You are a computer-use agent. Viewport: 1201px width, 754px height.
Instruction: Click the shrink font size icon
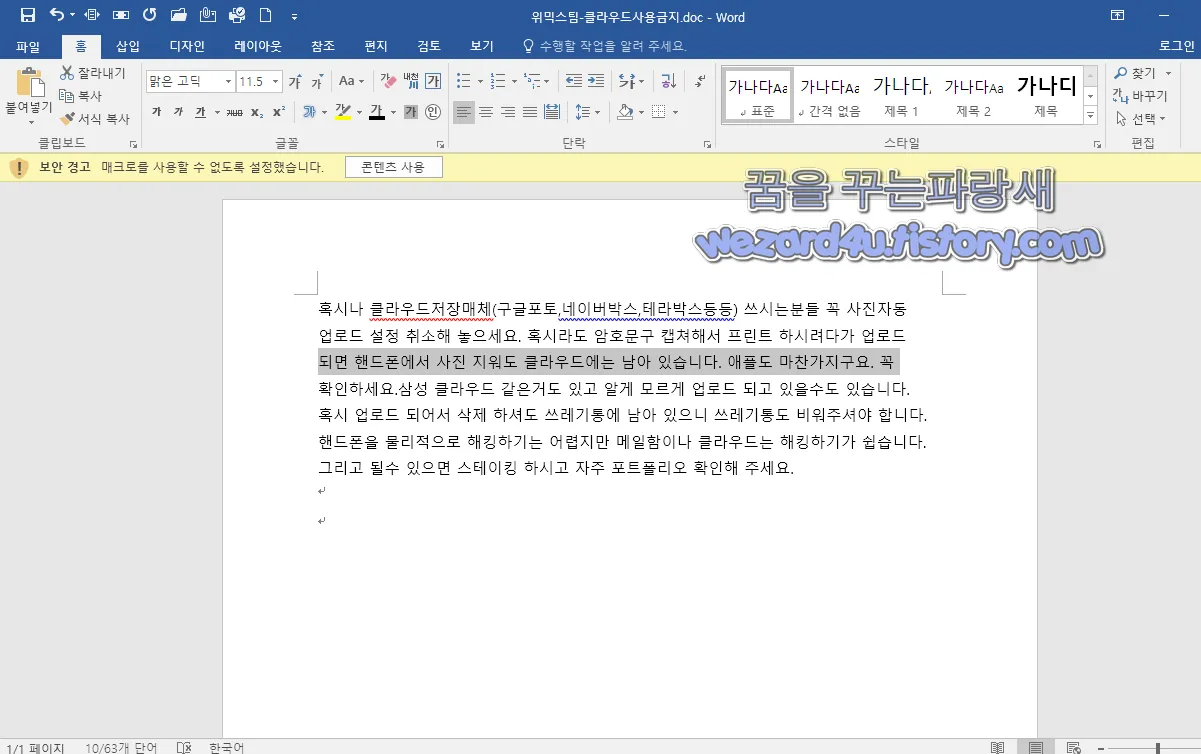[x=317, y=81]
